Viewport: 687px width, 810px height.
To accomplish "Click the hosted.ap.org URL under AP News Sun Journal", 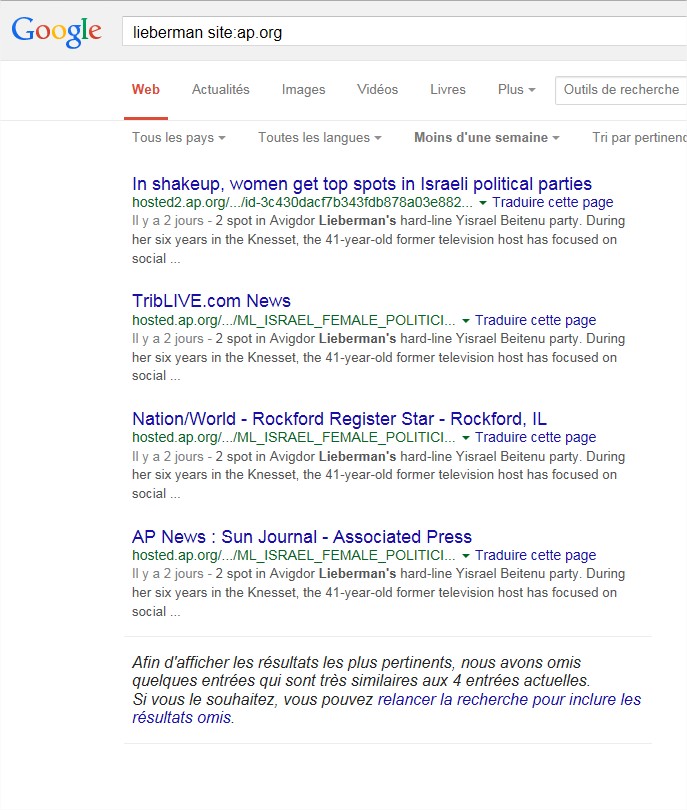I will tap(293, 555).
